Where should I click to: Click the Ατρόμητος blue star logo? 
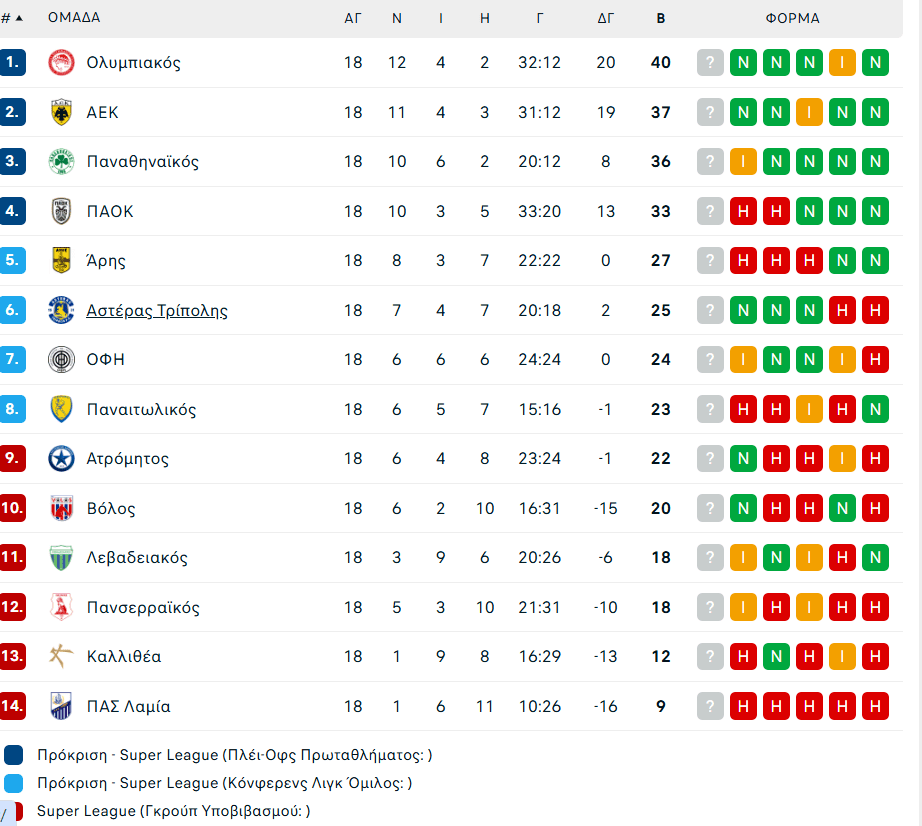(x=61, y=459)
